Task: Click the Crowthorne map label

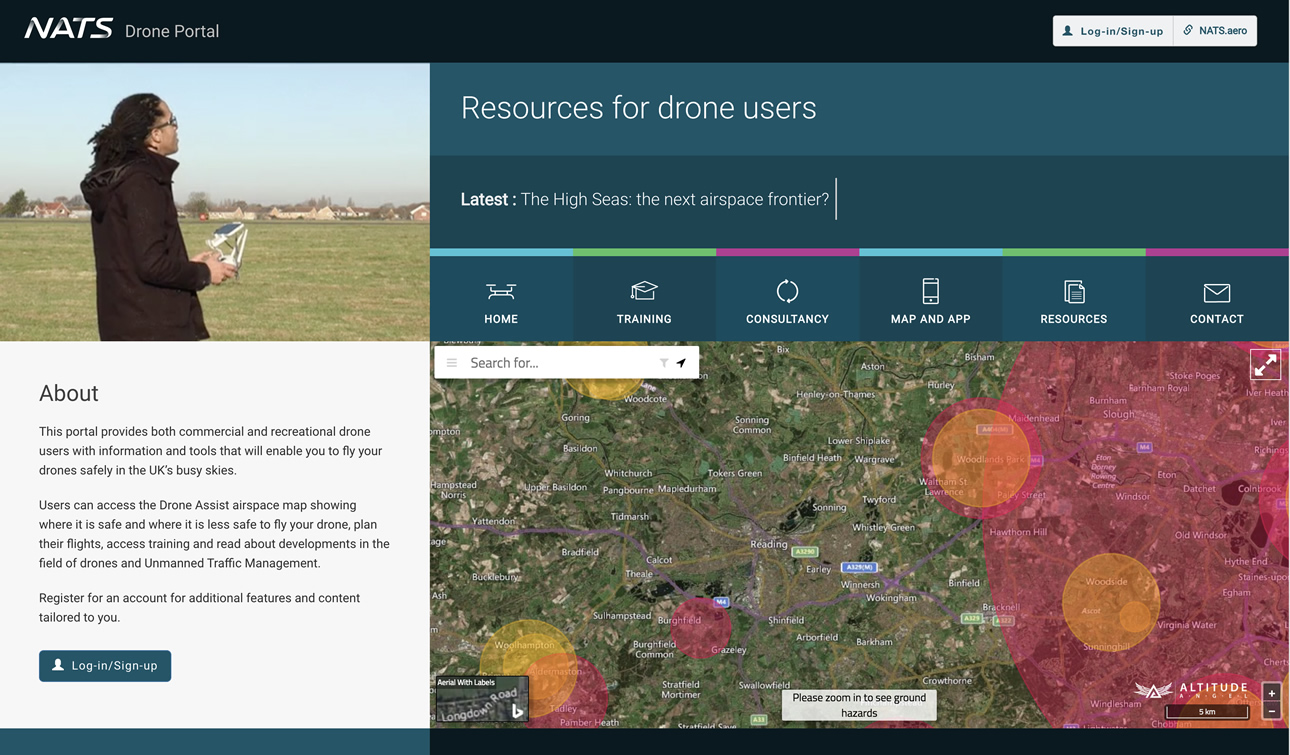Action: [x=946, y=681]
